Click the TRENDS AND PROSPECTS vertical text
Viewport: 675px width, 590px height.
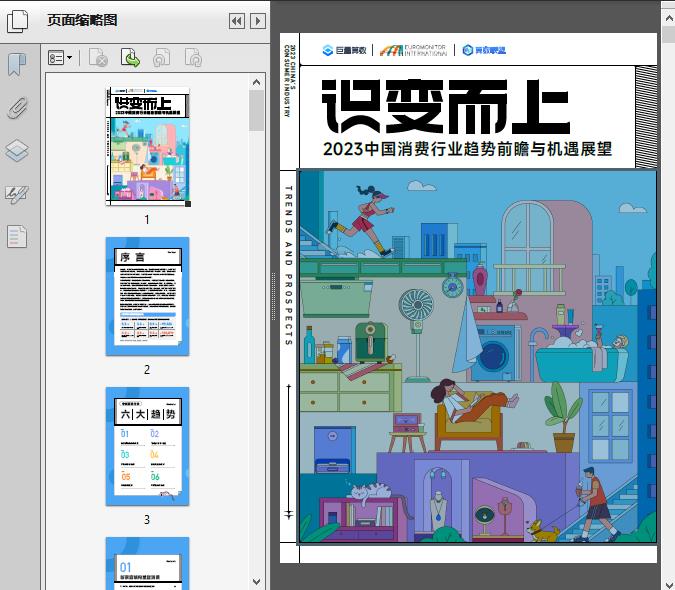pos(288,265)
